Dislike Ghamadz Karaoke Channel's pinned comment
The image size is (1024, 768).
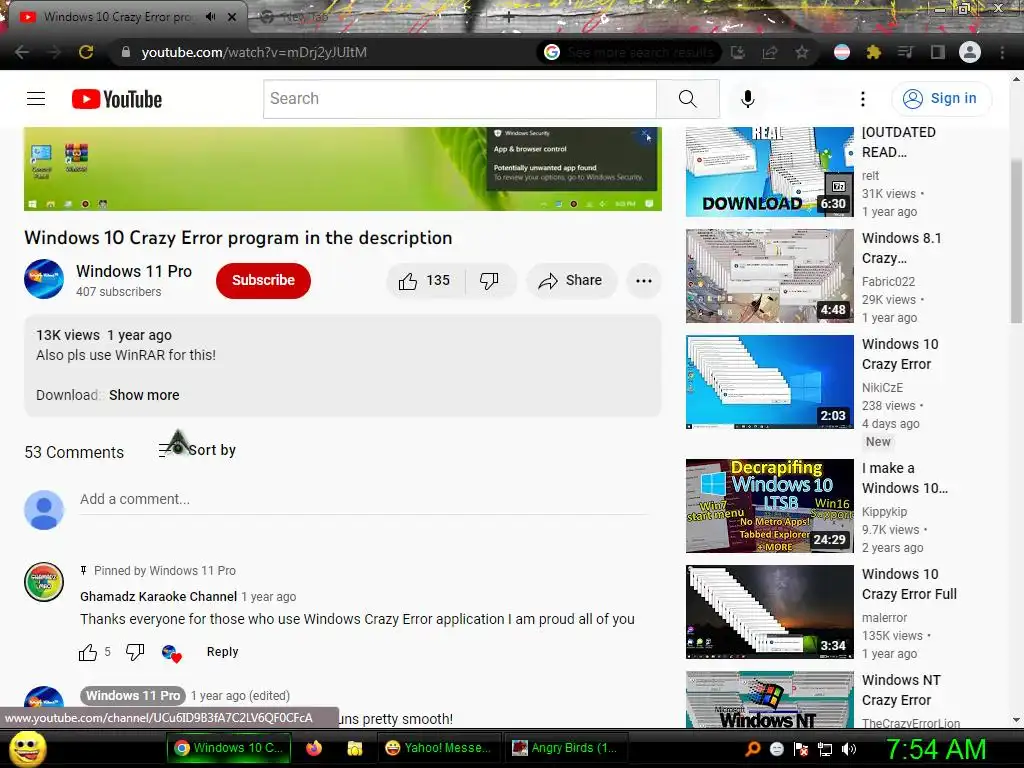coord(135,652)
